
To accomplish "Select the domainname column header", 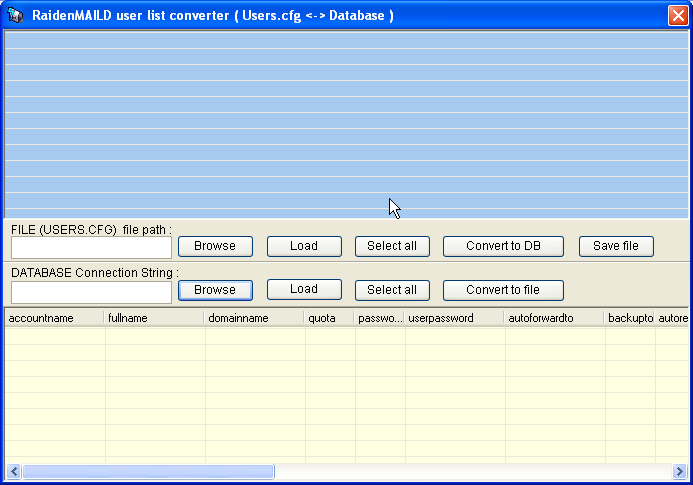I will coord(254,318).
